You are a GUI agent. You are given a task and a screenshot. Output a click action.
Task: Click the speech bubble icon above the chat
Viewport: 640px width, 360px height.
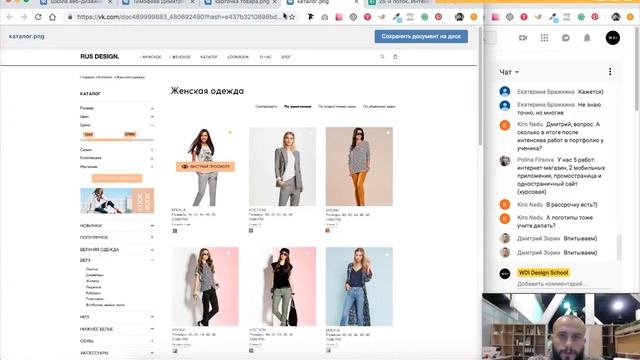point(566,38)
